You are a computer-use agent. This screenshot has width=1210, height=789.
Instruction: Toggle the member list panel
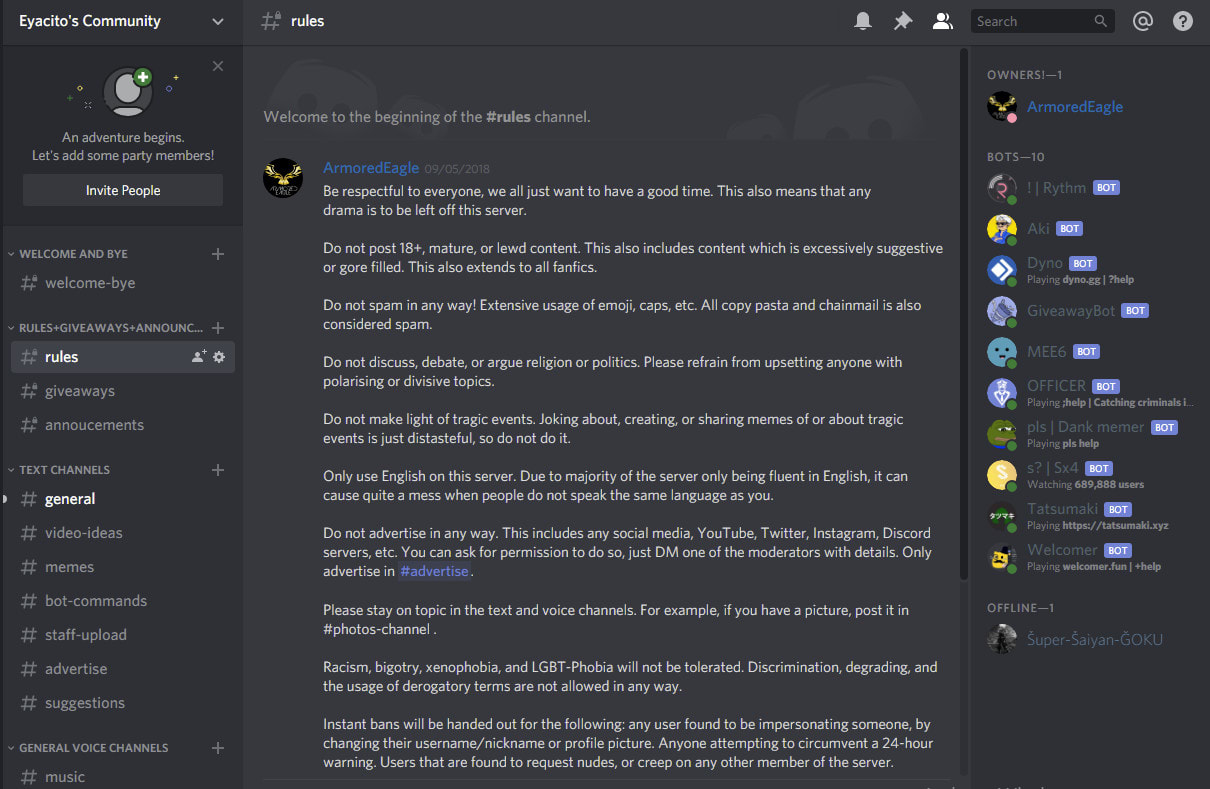942,21
